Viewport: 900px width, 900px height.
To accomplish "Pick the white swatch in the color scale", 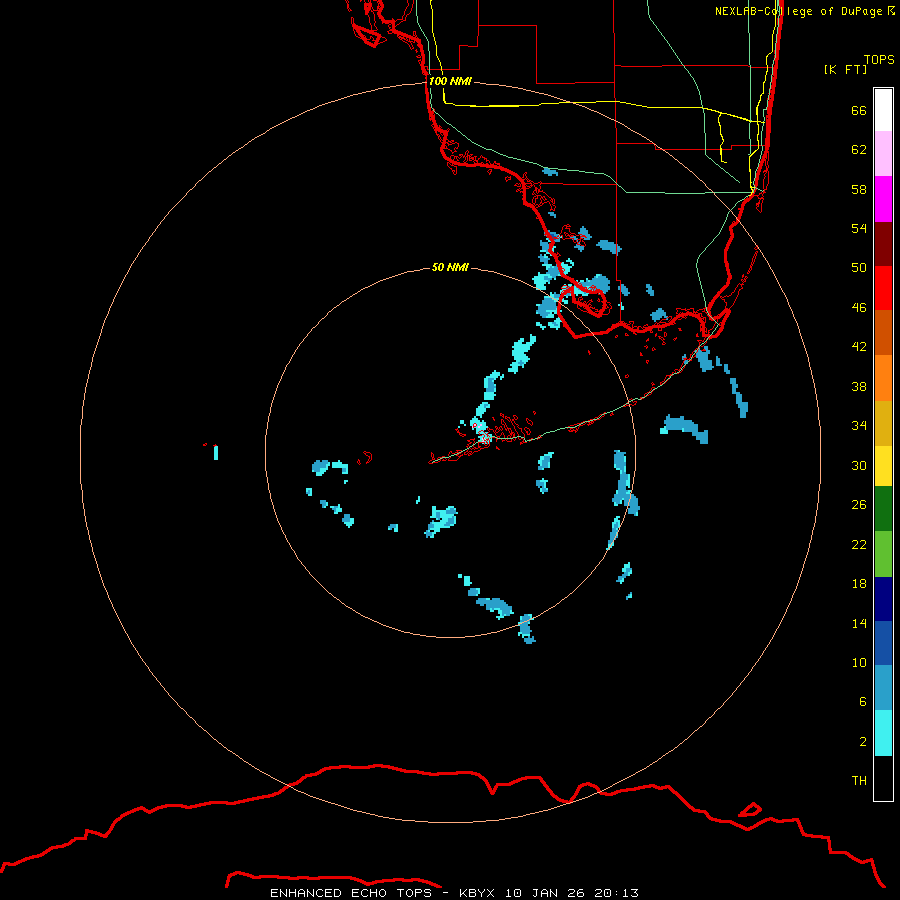I will [x=883, y=110].
